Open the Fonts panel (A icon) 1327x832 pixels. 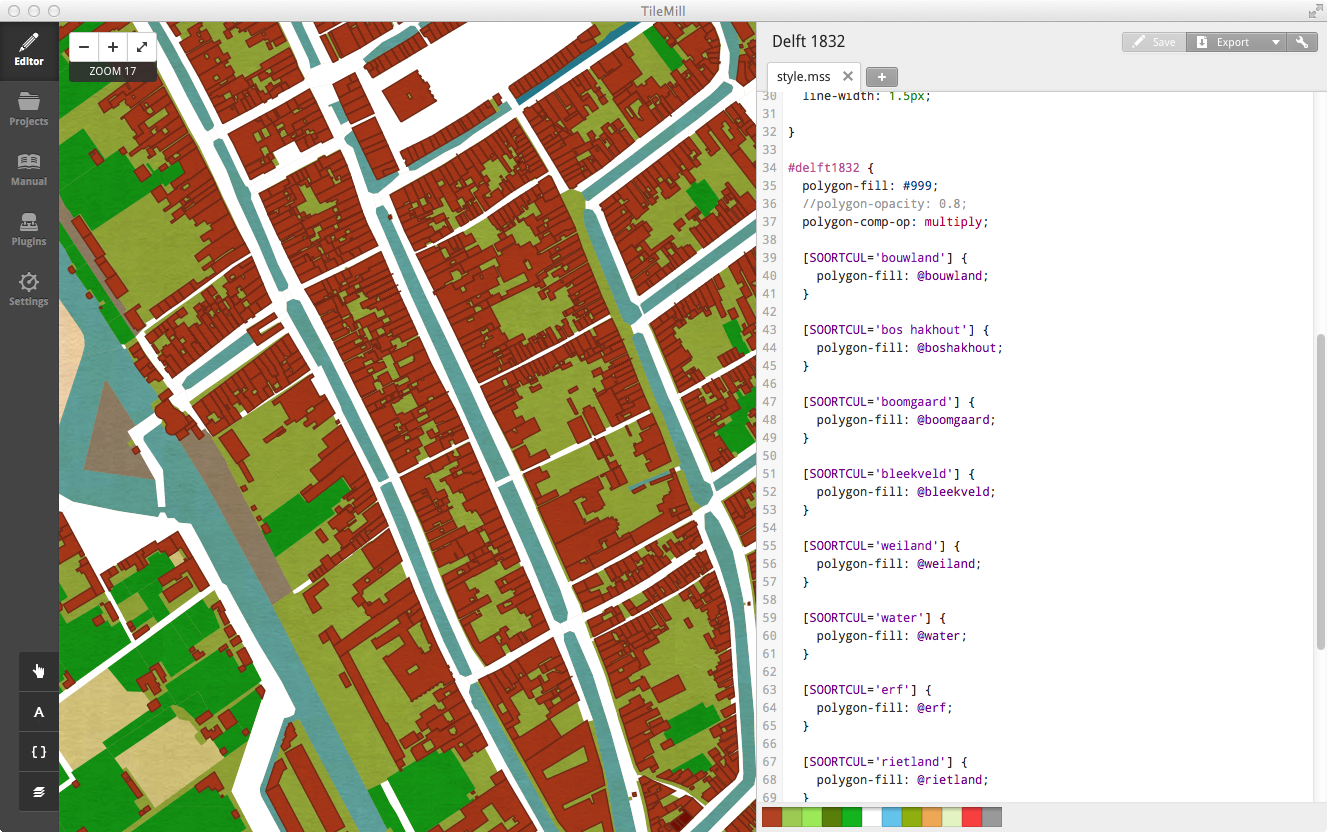coord(39,712)
